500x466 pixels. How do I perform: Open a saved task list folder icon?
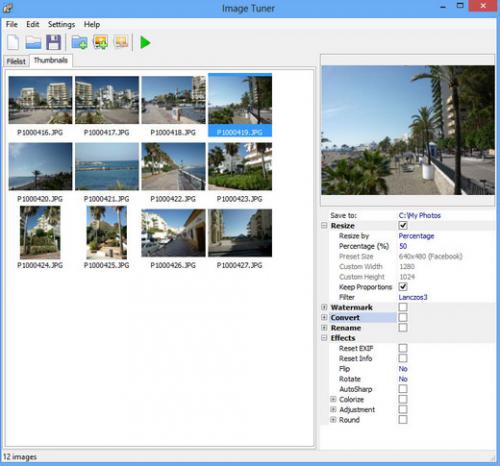33,43
